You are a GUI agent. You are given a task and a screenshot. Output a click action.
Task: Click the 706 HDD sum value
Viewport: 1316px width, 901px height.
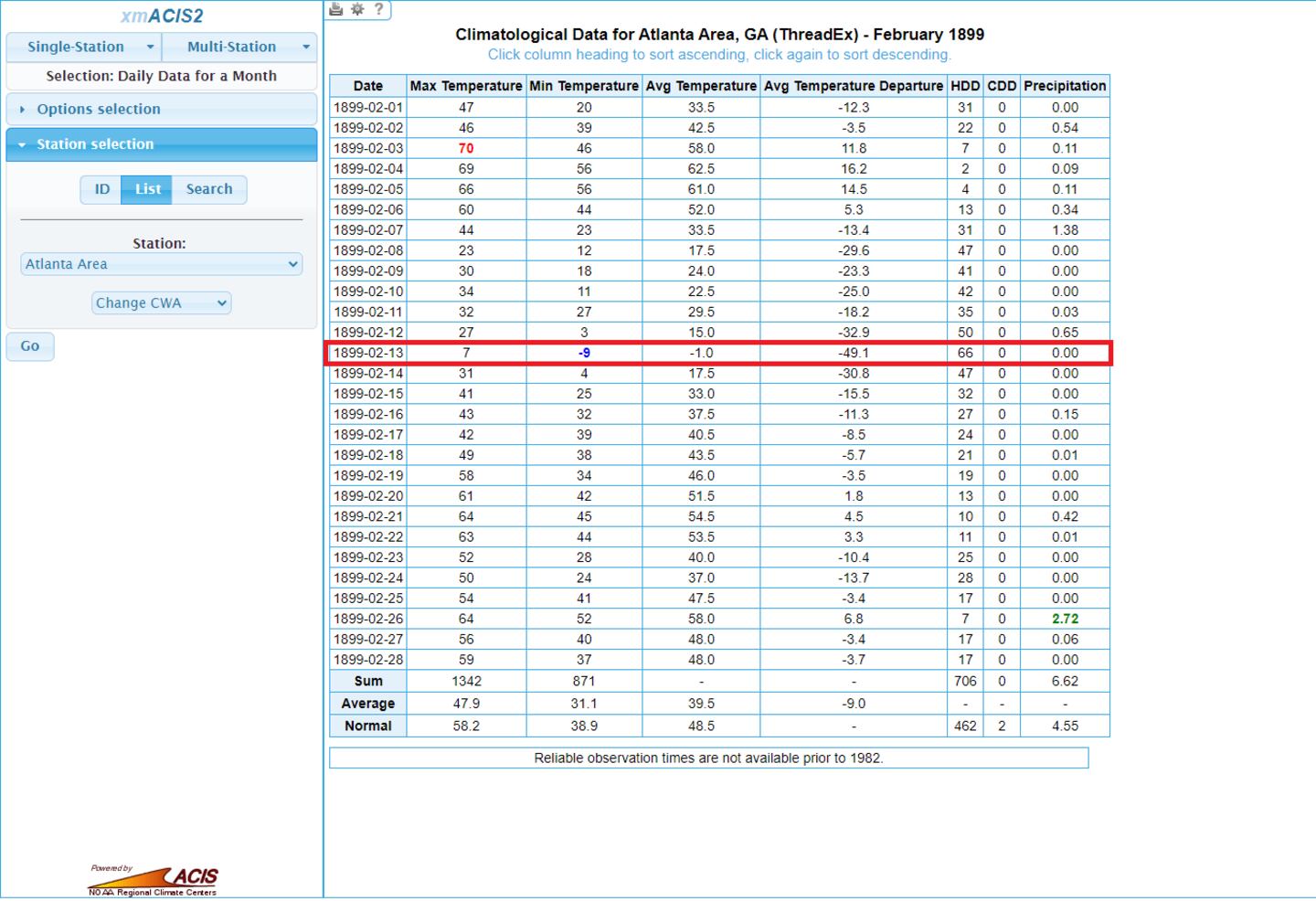click(x=965, y=682)
